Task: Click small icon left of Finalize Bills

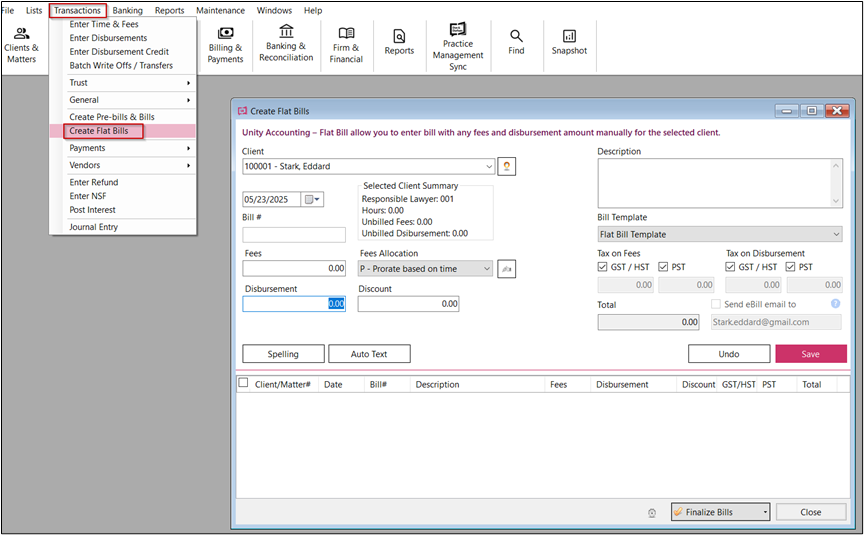Action: pos(652,513)
